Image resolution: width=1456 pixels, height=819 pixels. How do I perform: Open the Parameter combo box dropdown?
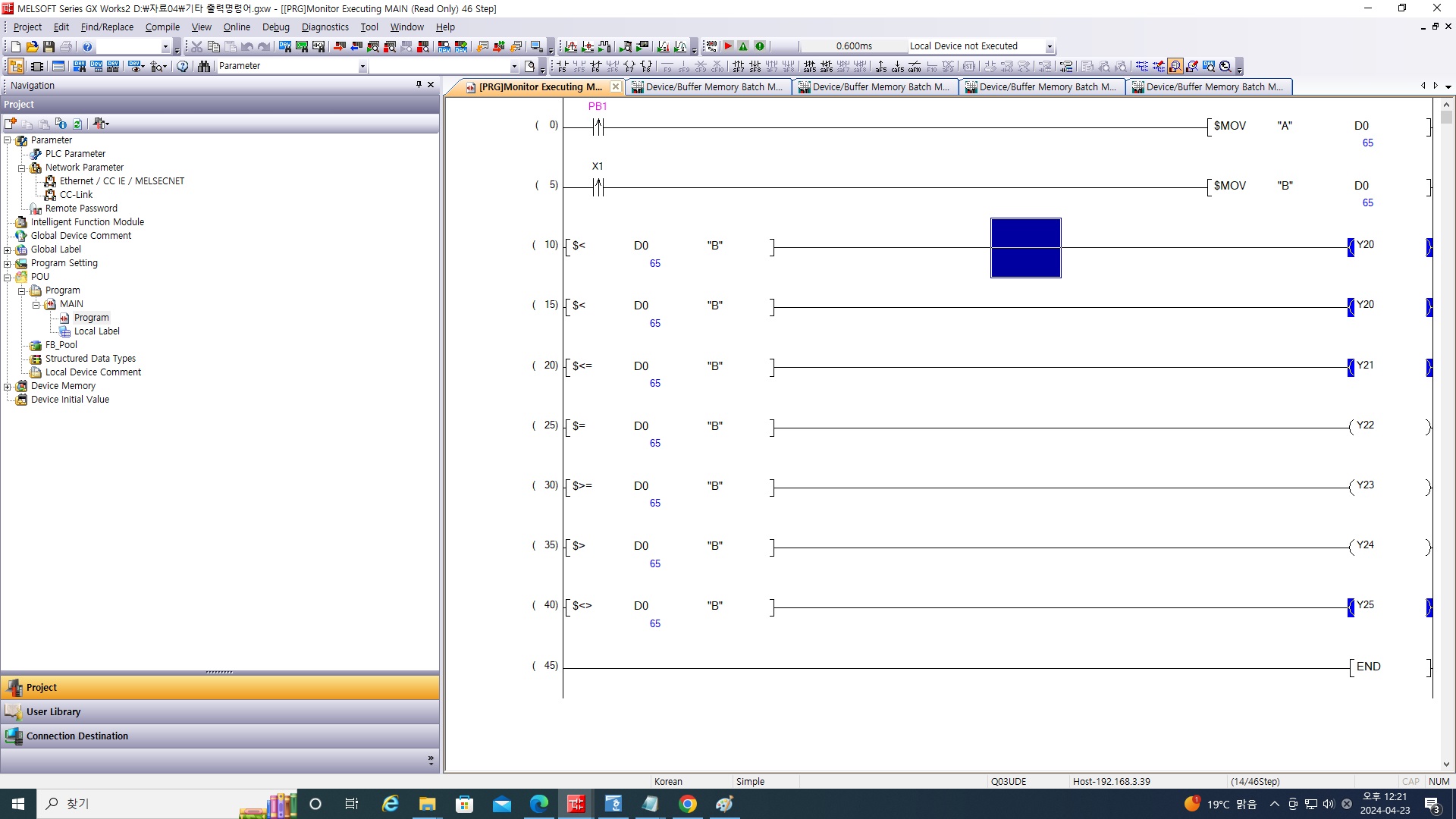tap(362, 67)
